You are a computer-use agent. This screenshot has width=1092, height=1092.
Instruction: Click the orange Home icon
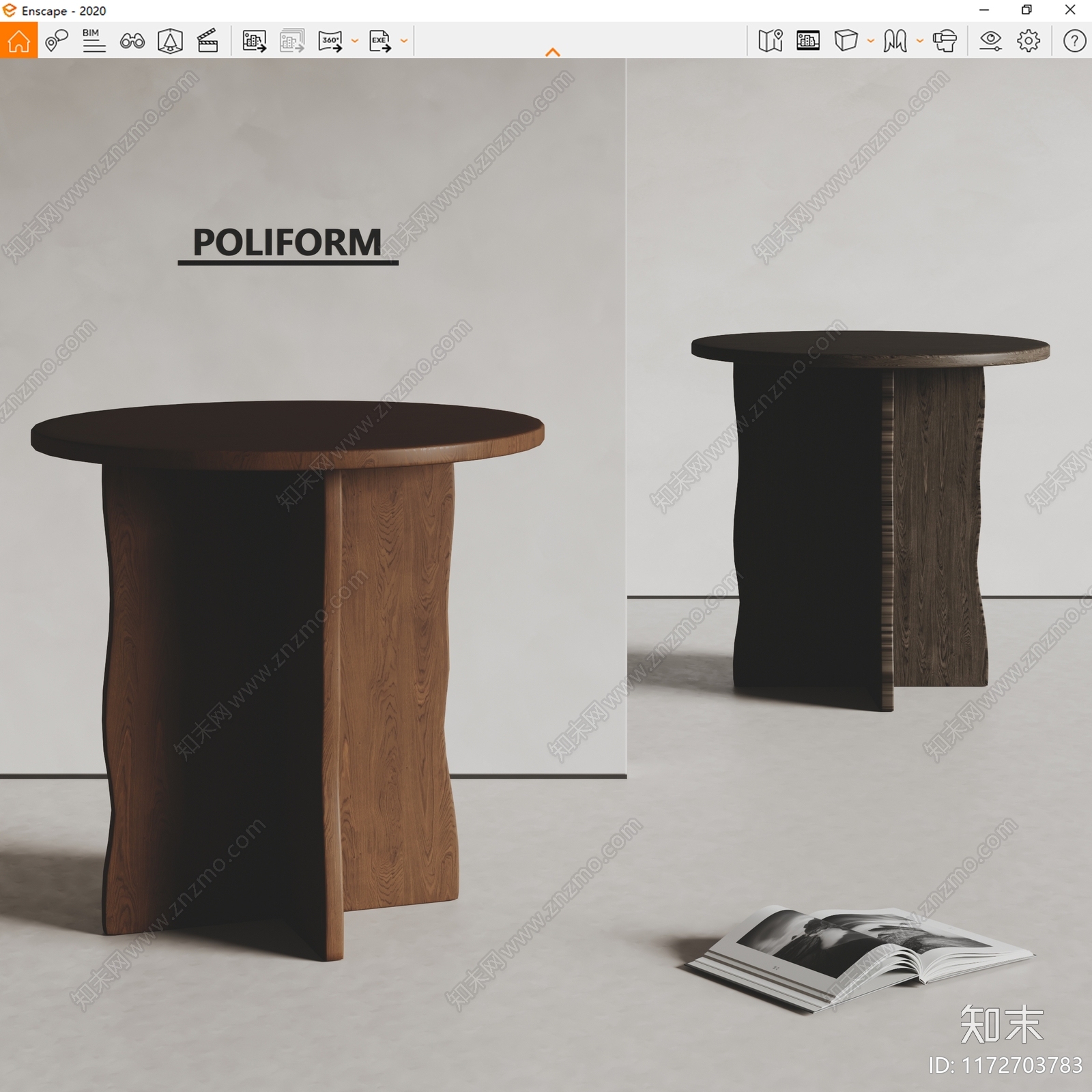18,40
